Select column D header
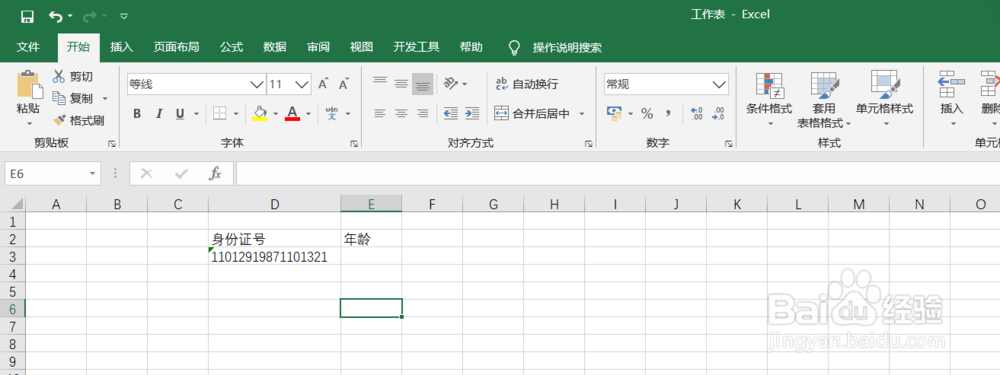The width and height of the screenshot is (1000, 375). (x=274, y=204)
